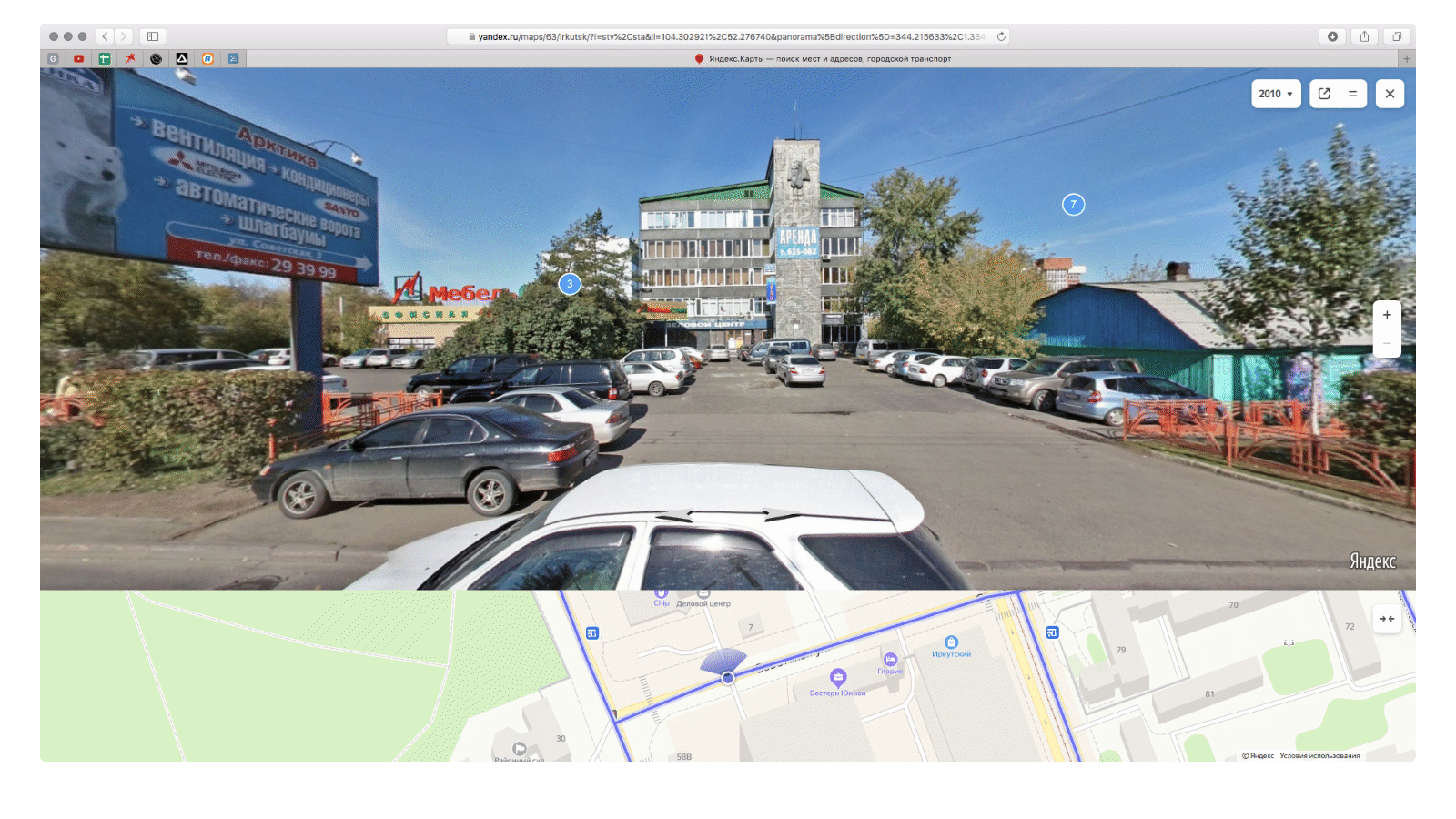This screenshot has height=819, width=1456.
Task: Show the Safari tab overview
Action: (x=1396, y=36)
